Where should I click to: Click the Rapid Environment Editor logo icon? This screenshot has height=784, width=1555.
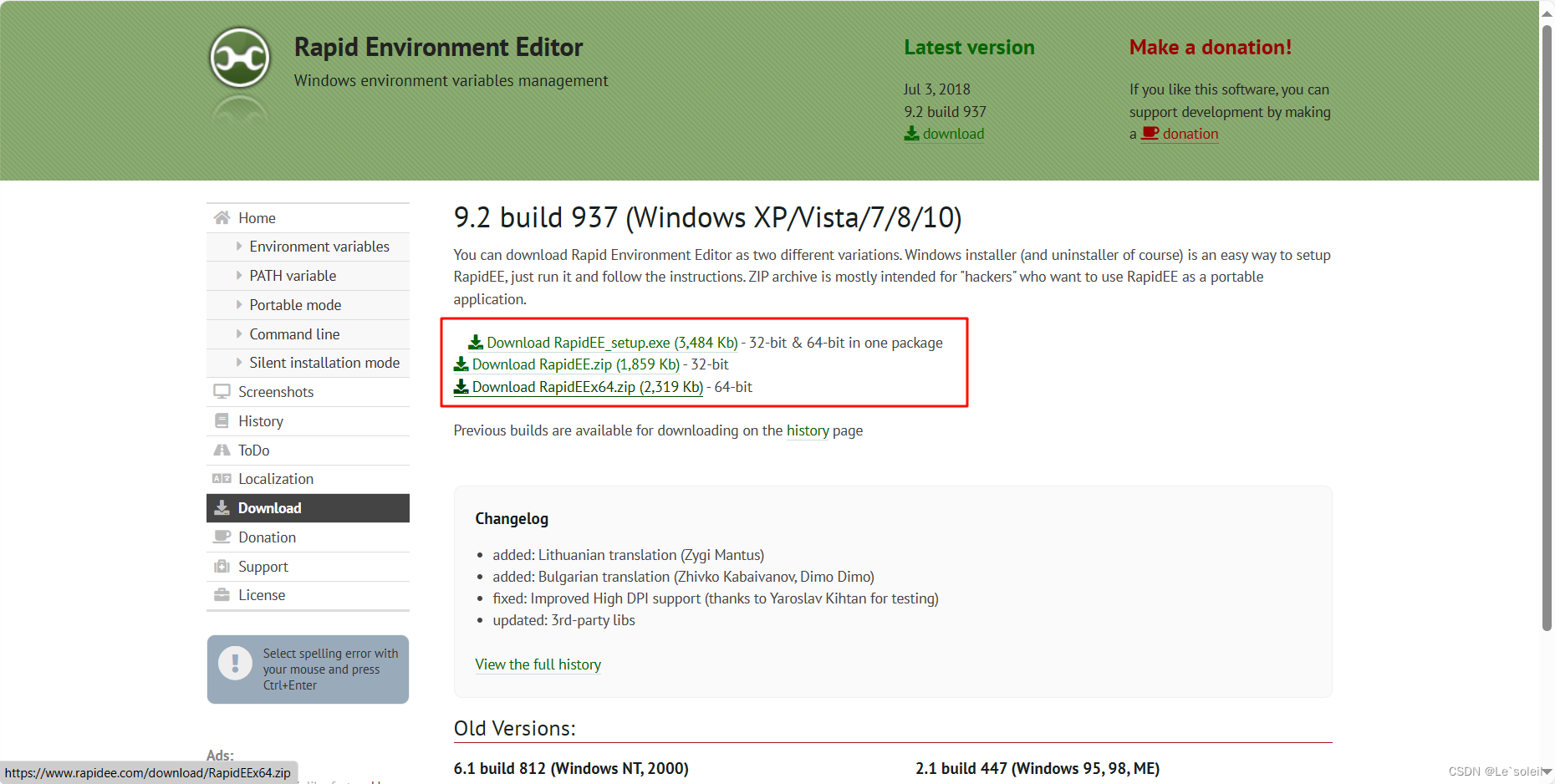tap(240, 58)
